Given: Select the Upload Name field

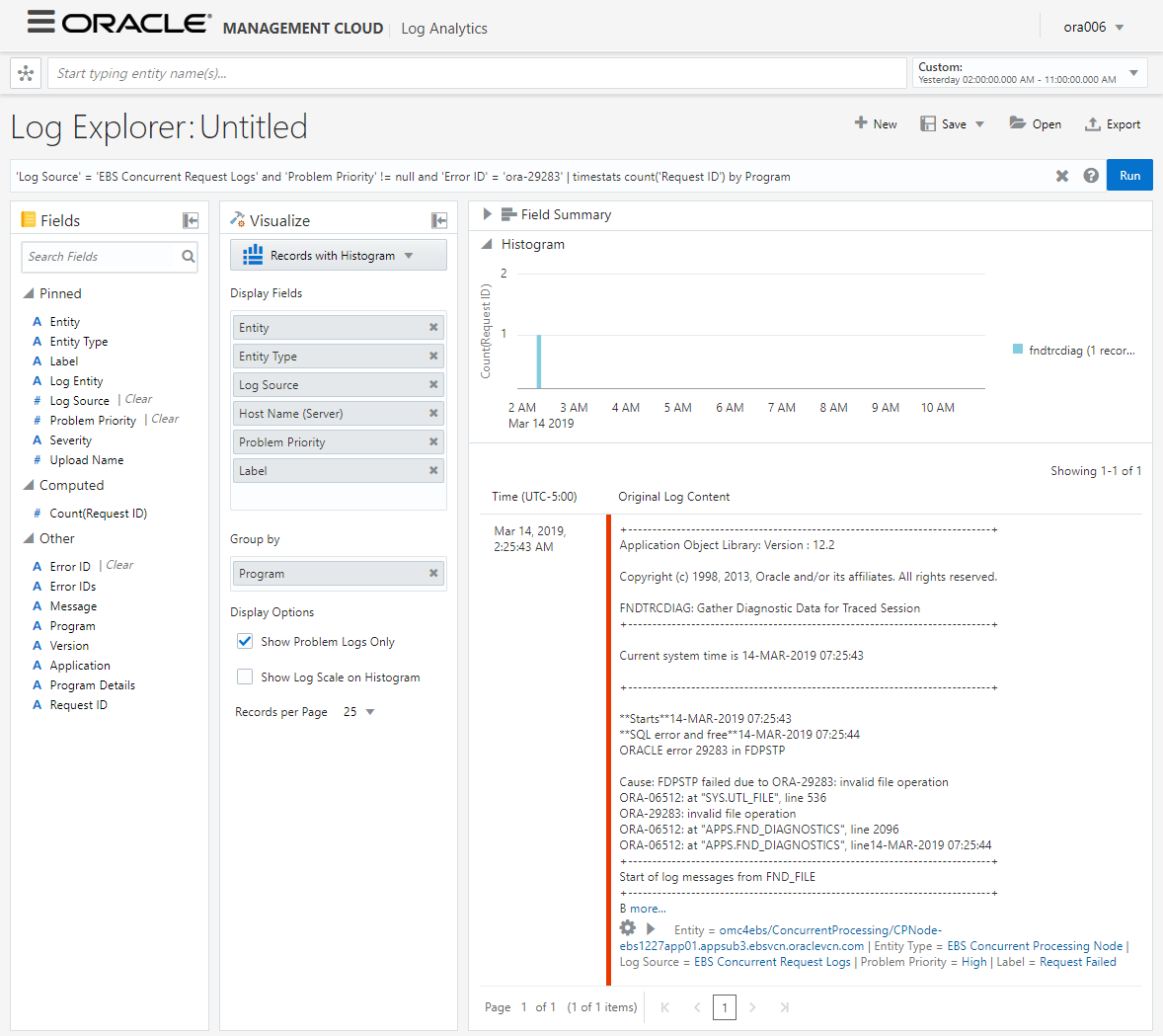Looking at the screenshot, I should click(86, 460).
